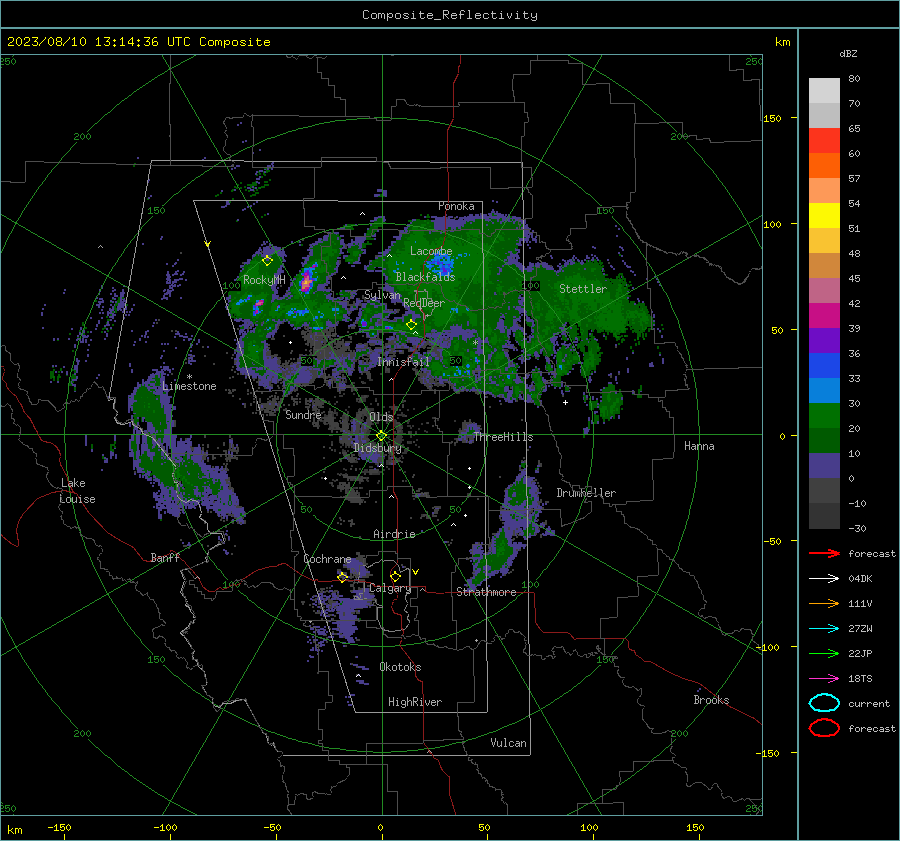Click the Drumheller label
The height and width of the screenshot is (841, 900).
[x=586, y=493]
